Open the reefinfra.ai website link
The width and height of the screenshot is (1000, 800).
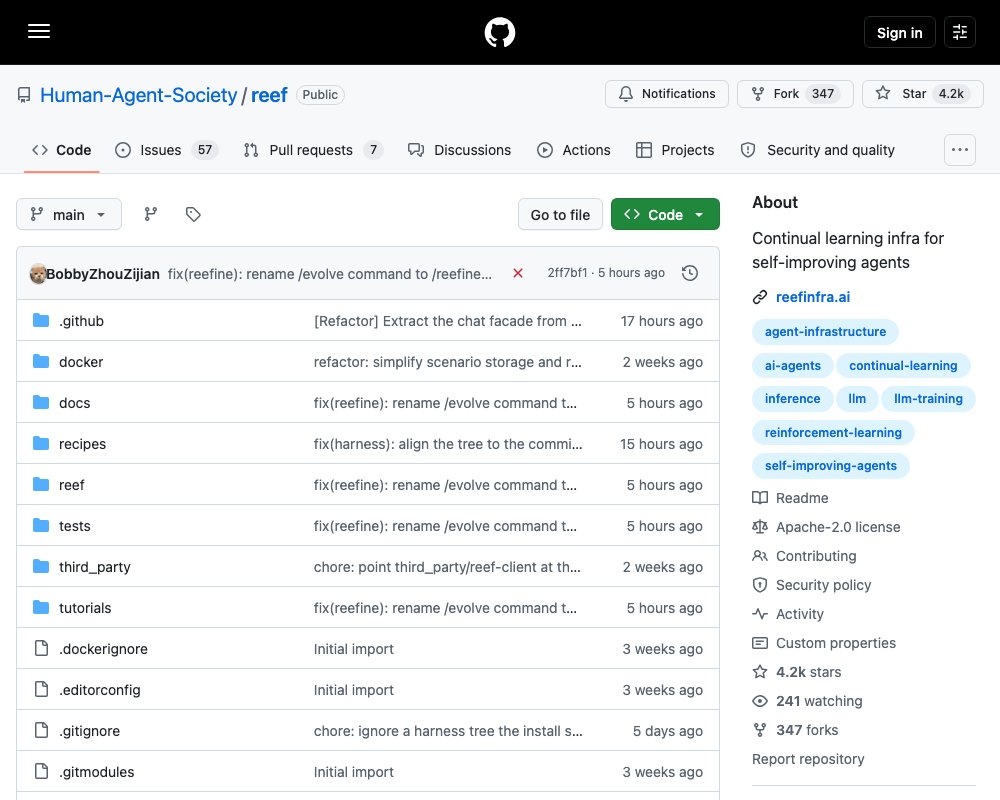[x=812, y=297]
